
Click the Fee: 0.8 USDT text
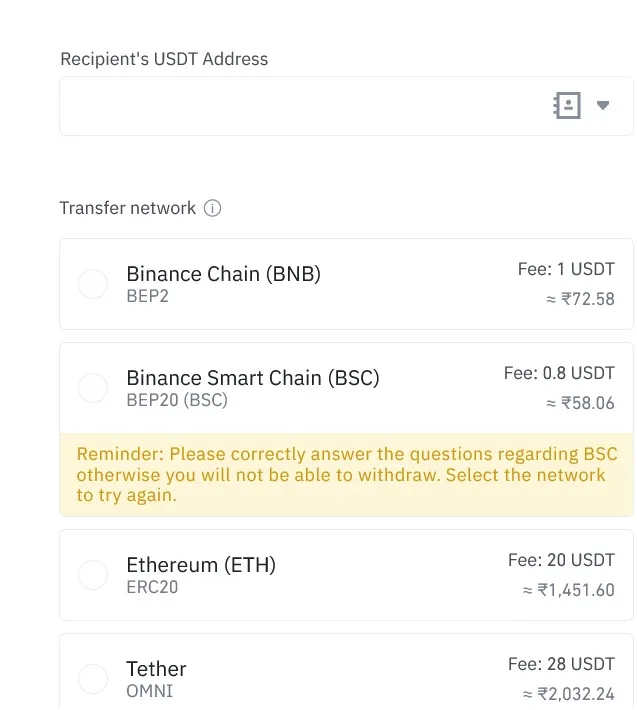point(559,374)
